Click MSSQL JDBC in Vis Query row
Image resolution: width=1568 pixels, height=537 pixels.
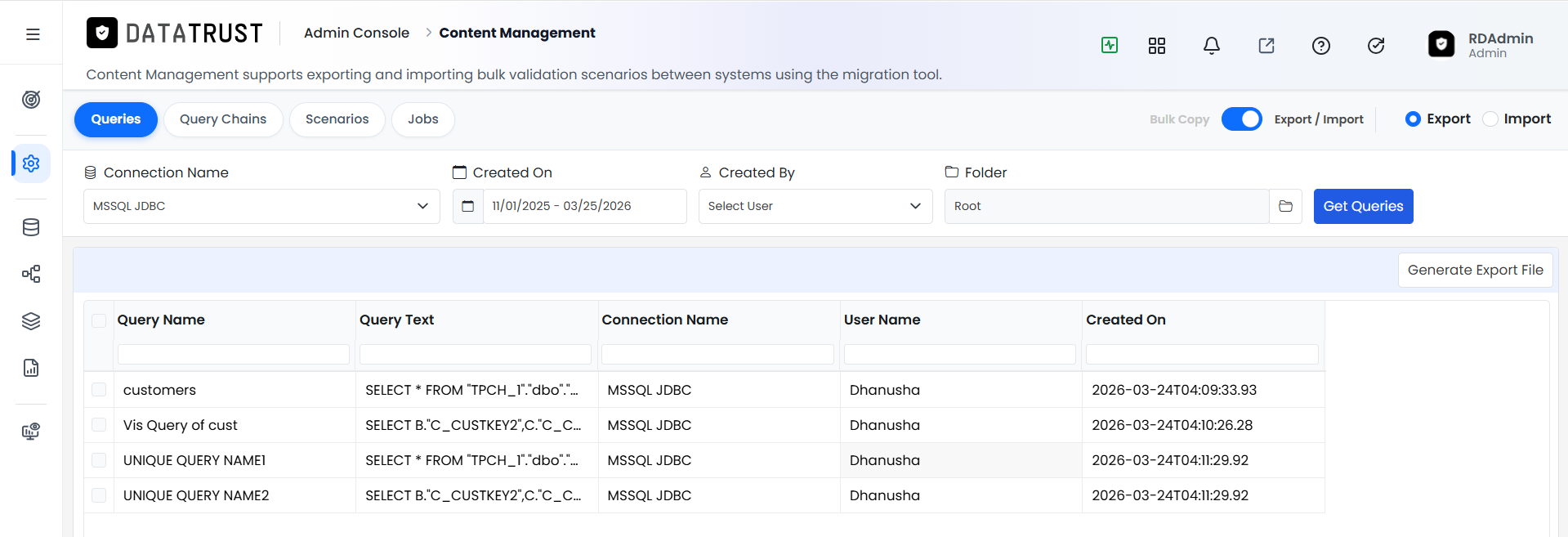click(x=649, y=425)
